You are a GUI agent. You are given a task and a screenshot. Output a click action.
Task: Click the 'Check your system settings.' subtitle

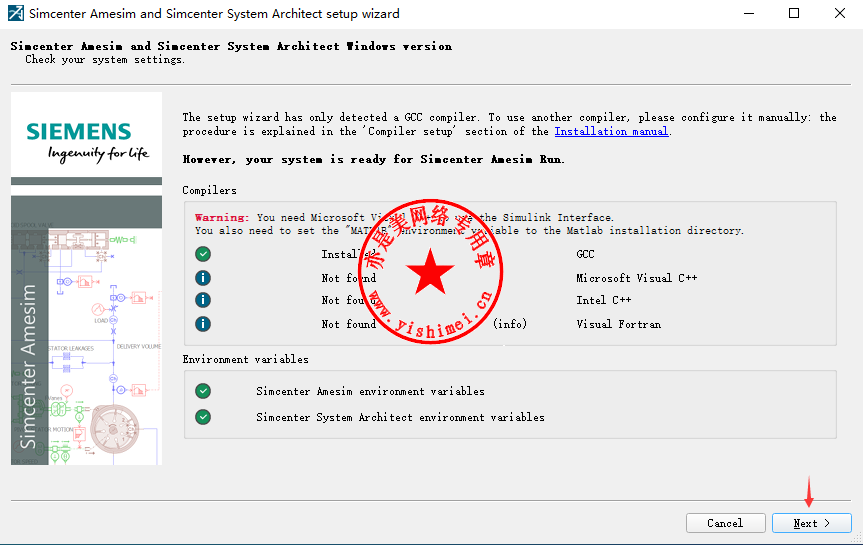click(x=105, y=59)
